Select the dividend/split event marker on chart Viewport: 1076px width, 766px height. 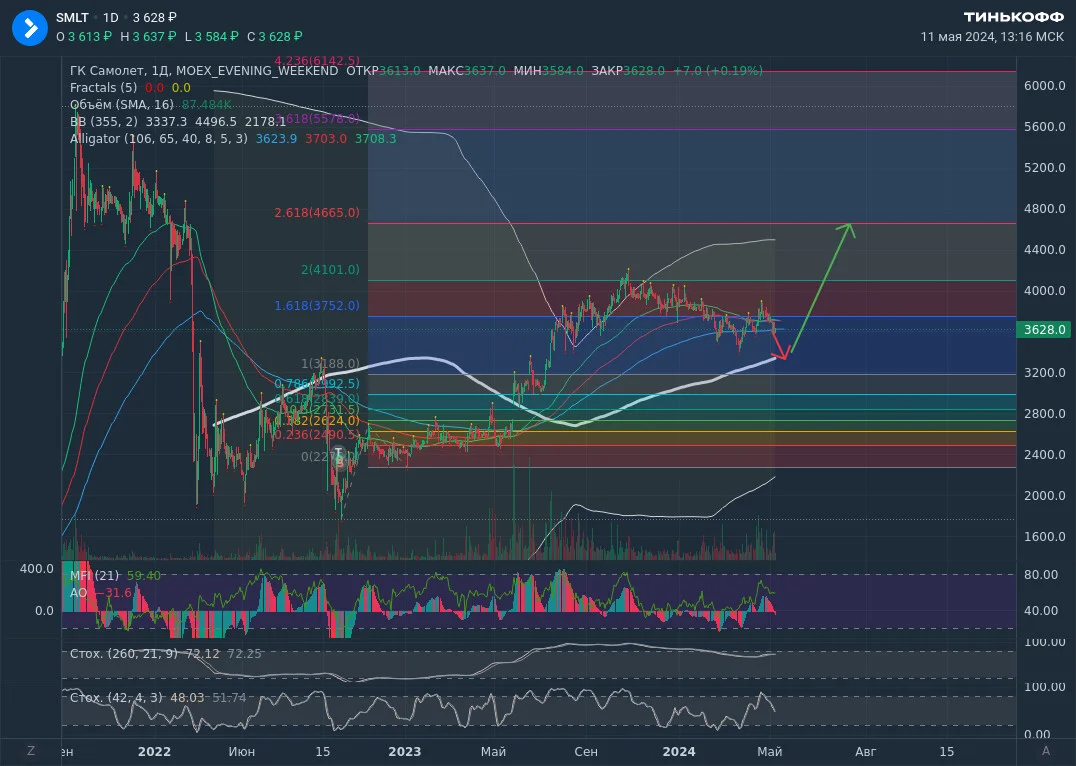tap(338, 458)
